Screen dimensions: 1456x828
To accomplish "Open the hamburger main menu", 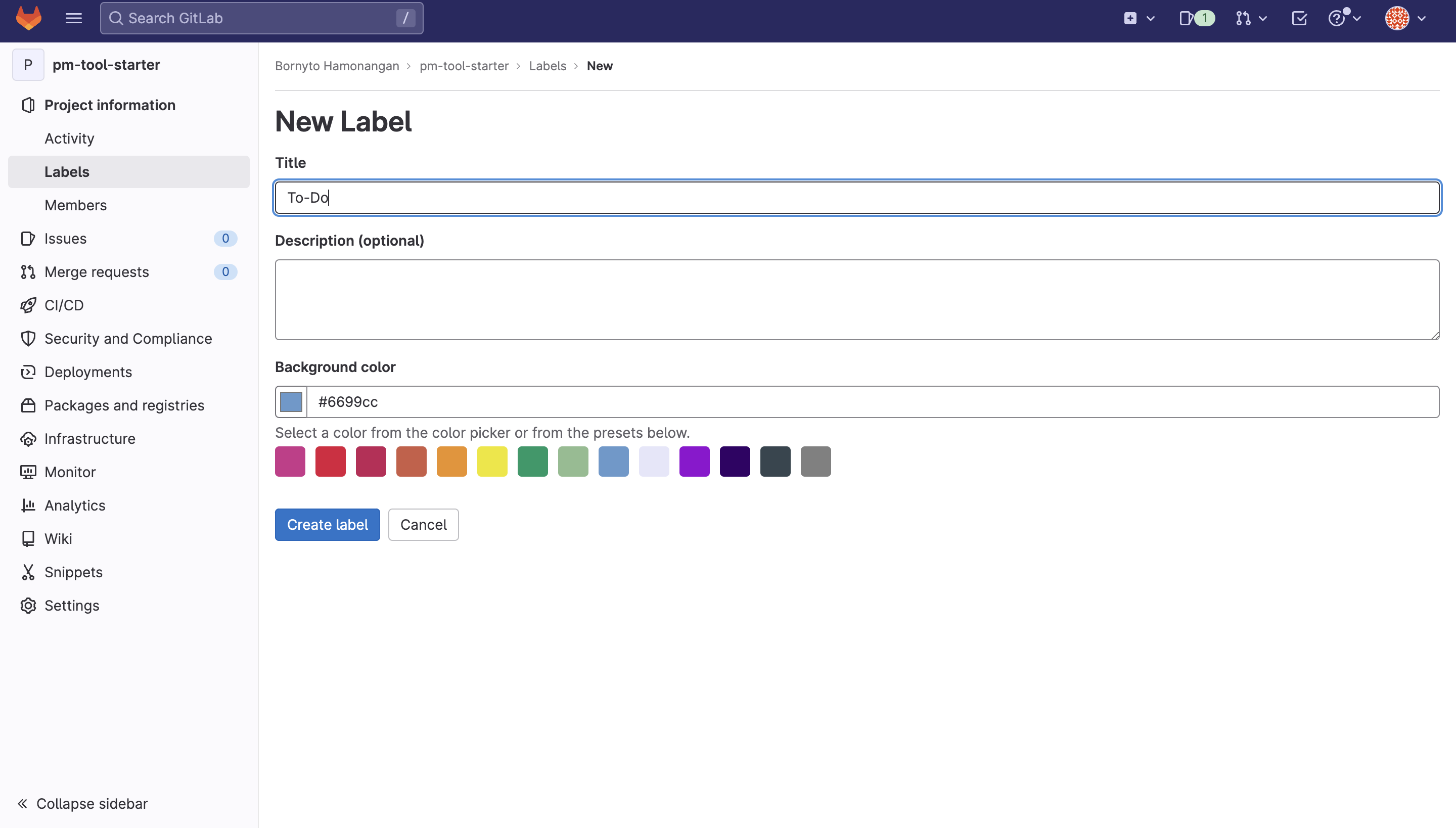I will tap(73, 18).
